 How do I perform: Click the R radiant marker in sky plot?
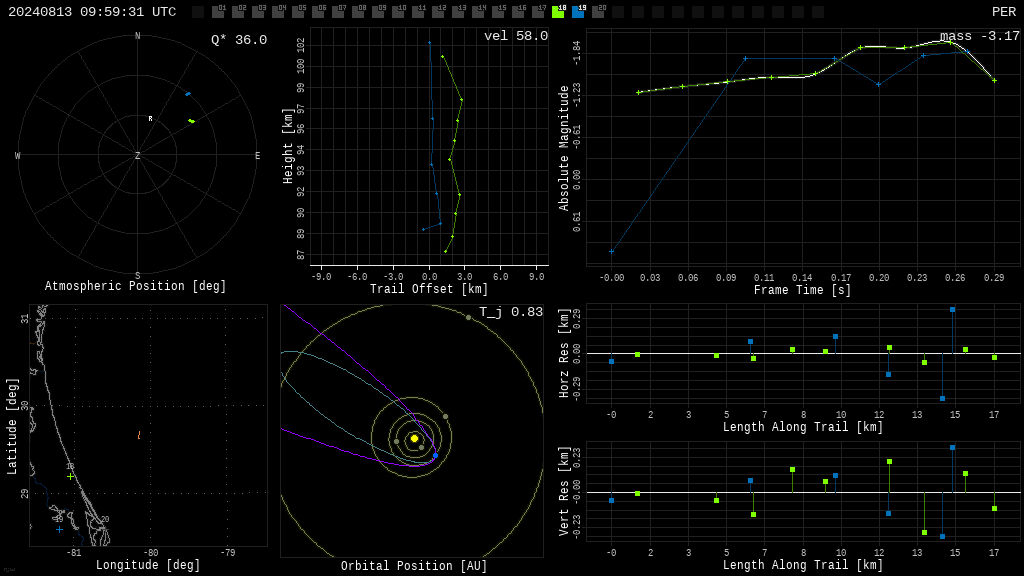coord(150,119)
